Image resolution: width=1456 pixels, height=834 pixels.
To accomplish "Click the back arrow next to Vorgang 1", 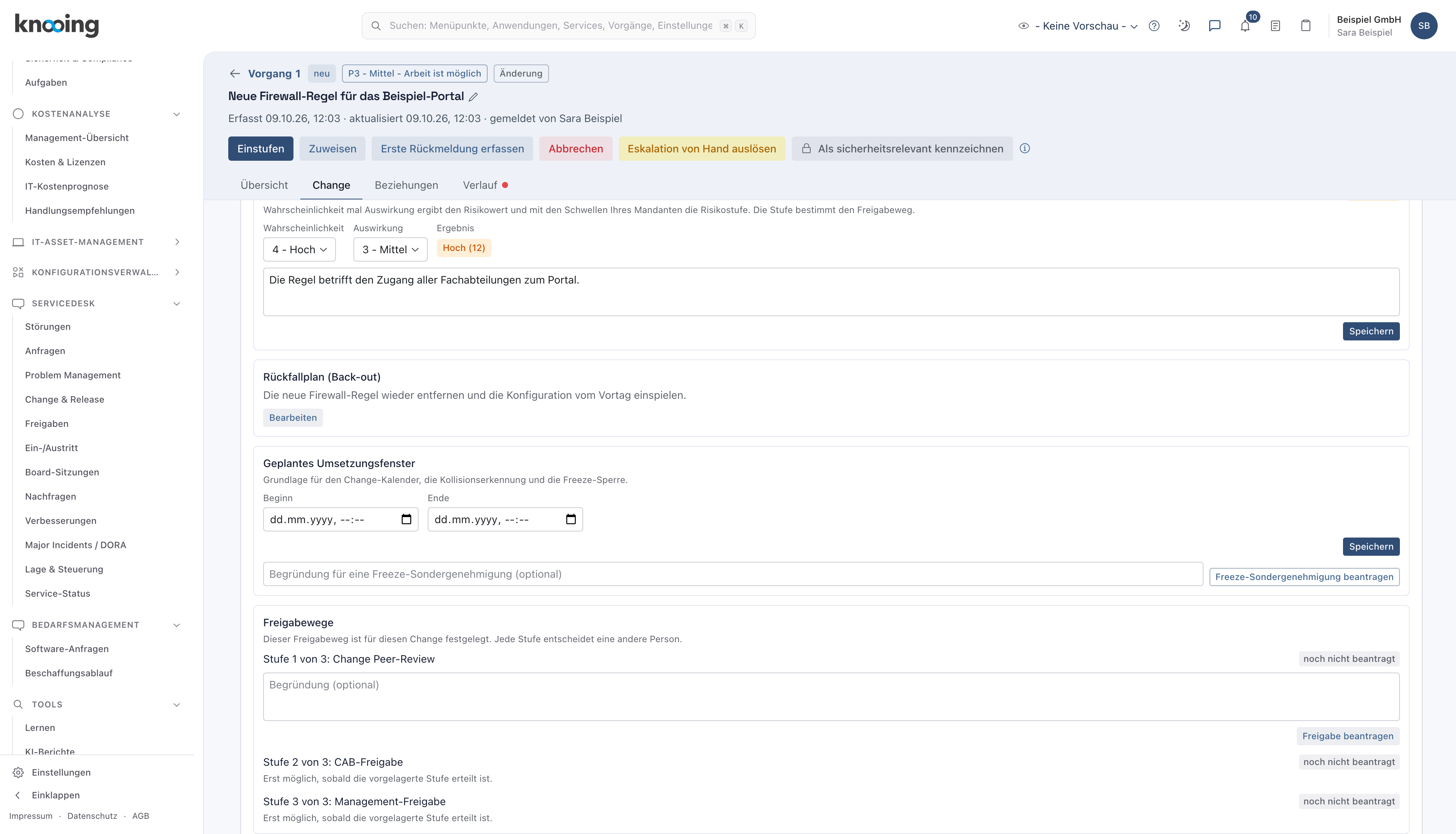I will pyautogui.click(x=235, y=73).
